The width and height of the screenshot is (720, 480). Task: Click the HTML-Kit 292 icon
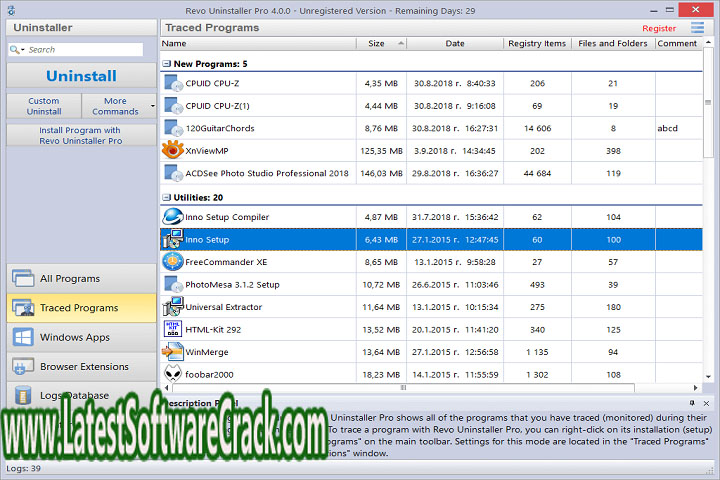[173, 329]
